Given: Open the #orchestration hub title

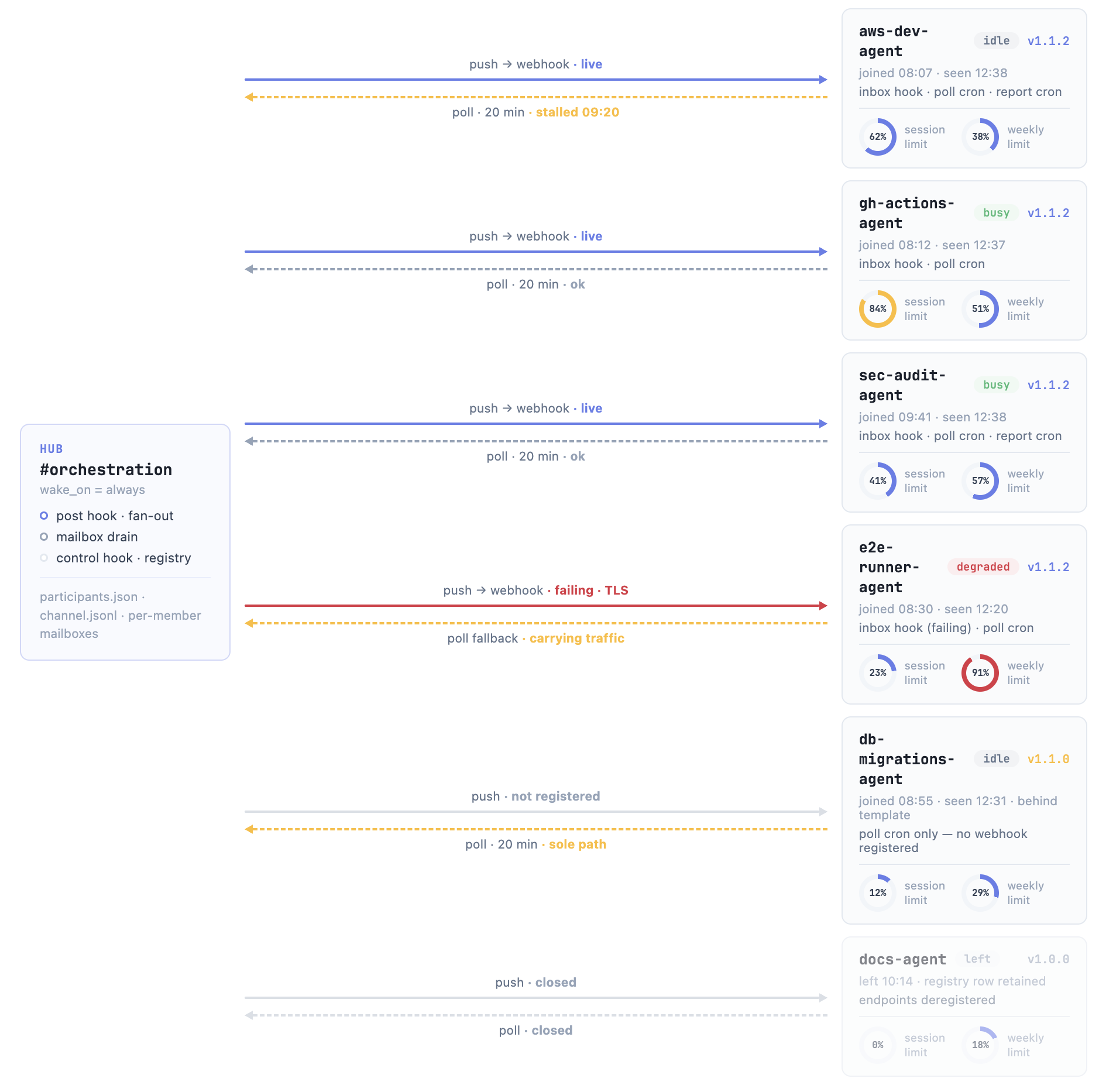Looking at the screenshot, I should [x=106, y=470].
